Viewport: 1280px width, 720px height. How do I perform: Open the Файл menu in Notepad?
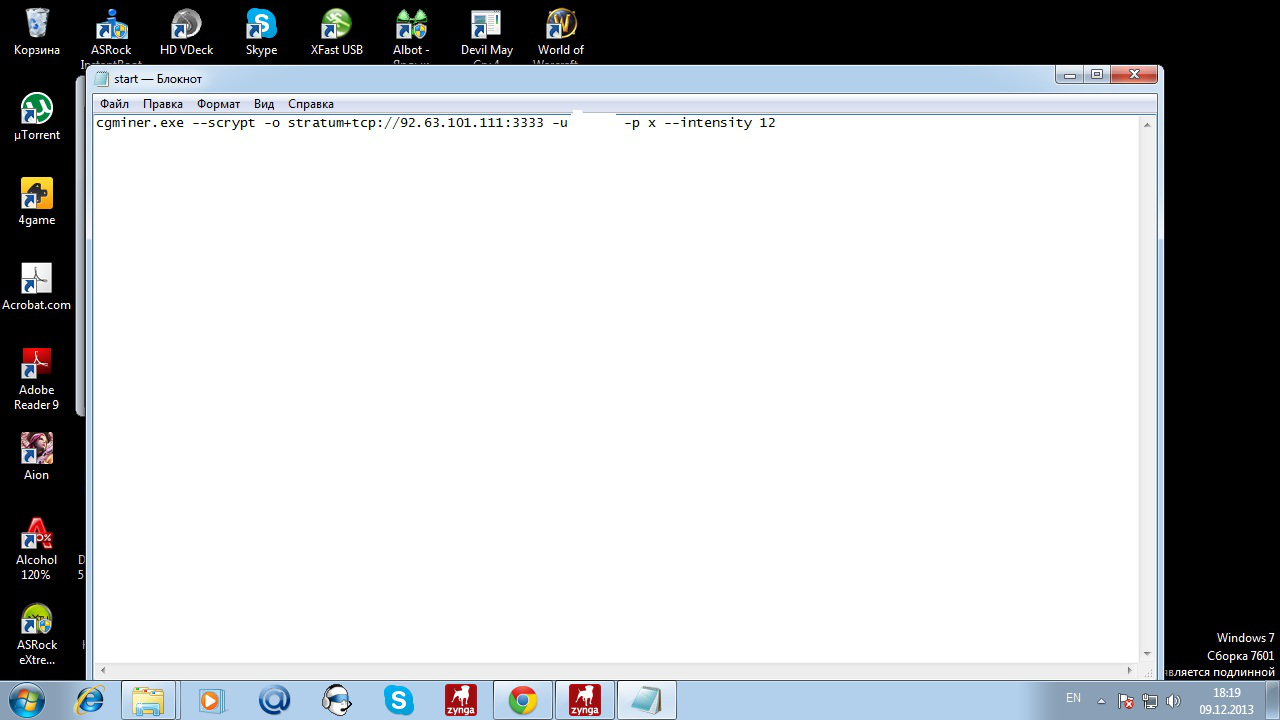pos(114,104)
